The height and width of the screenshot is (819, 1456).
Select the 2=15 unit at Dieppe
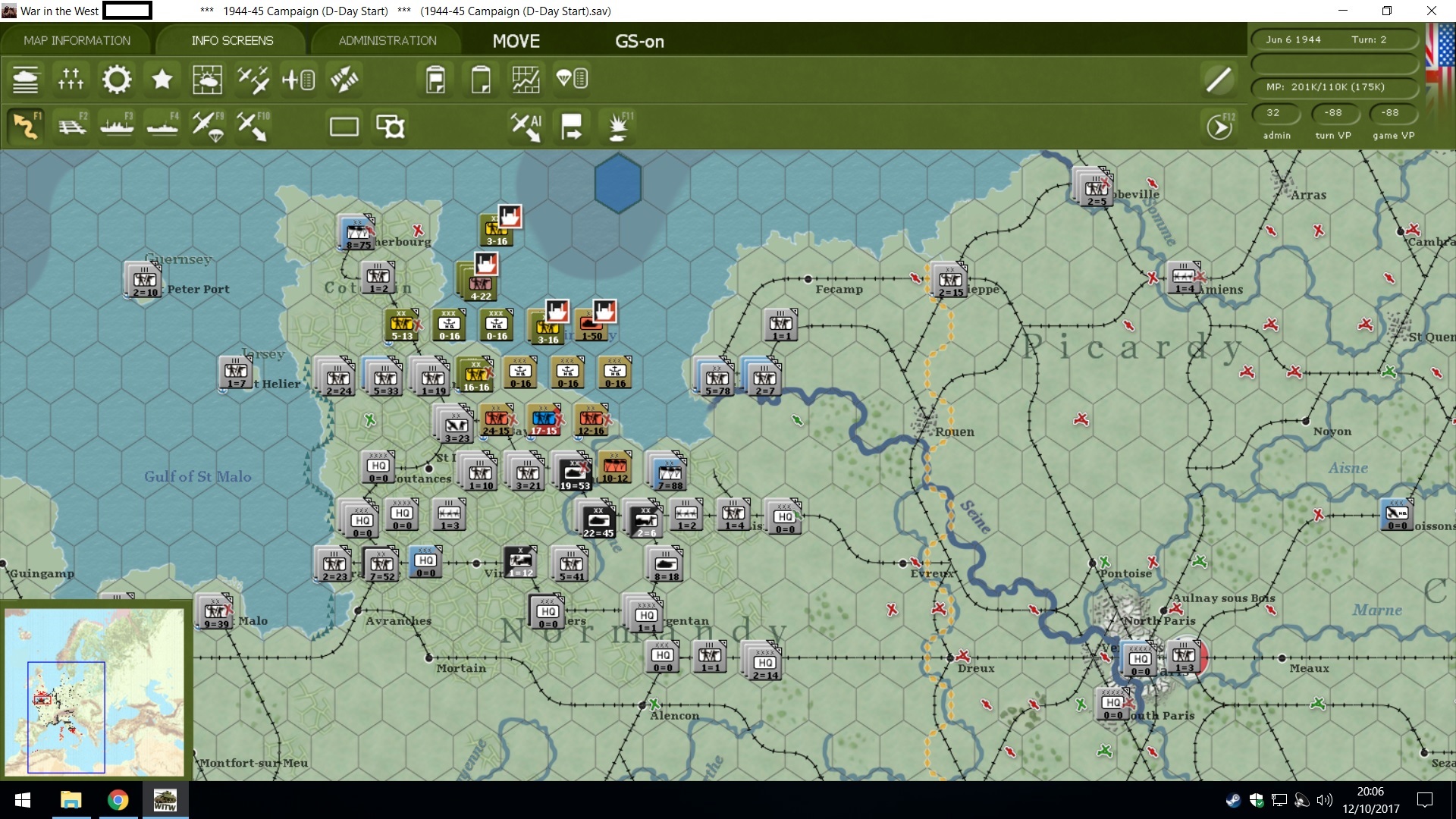[949, 280]
